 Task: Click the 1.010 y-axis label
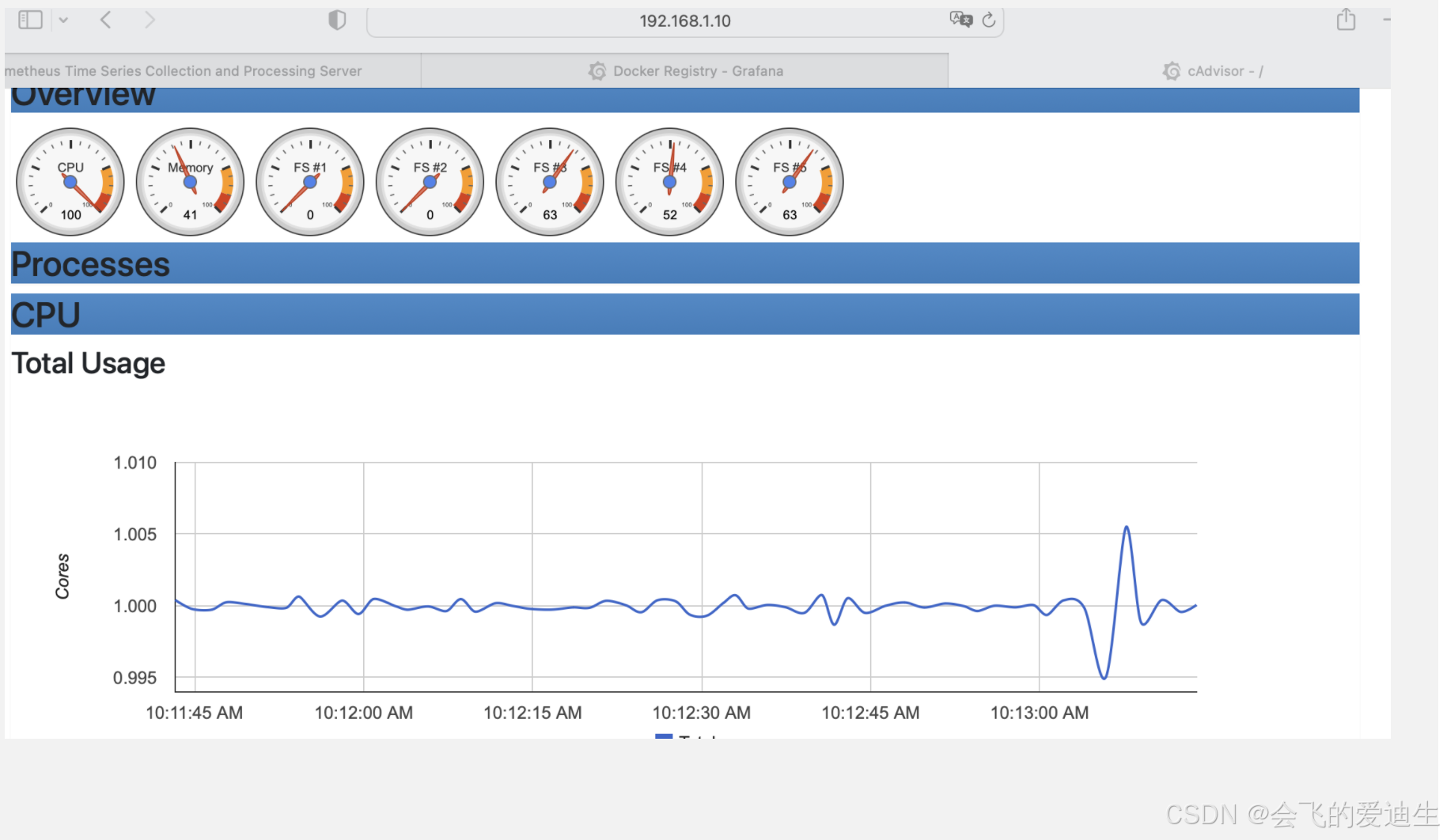pyautogui.click(x=135, y=463)
